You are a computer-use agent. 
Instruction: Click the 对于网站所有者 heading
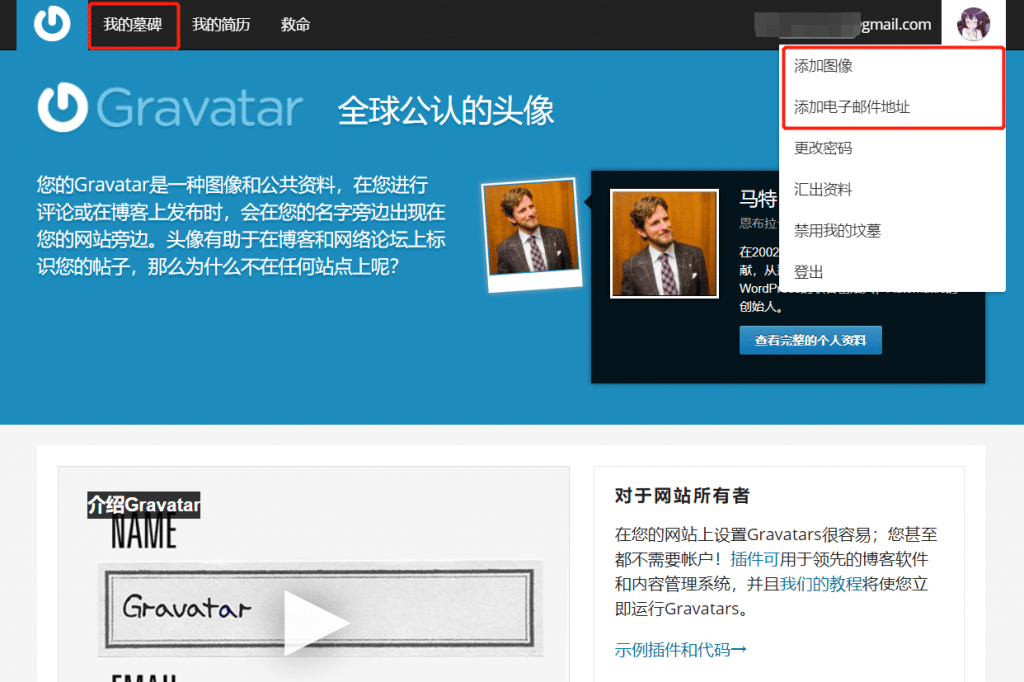(682, 496)
